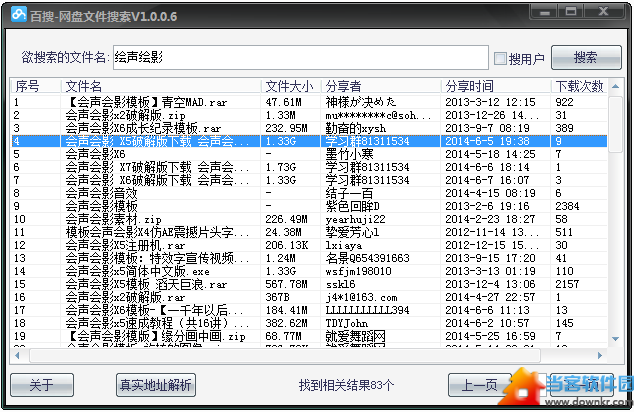Select row 会声会影x5简体中文版.exe
Screen dimensions: 634x412
point(309,271)
